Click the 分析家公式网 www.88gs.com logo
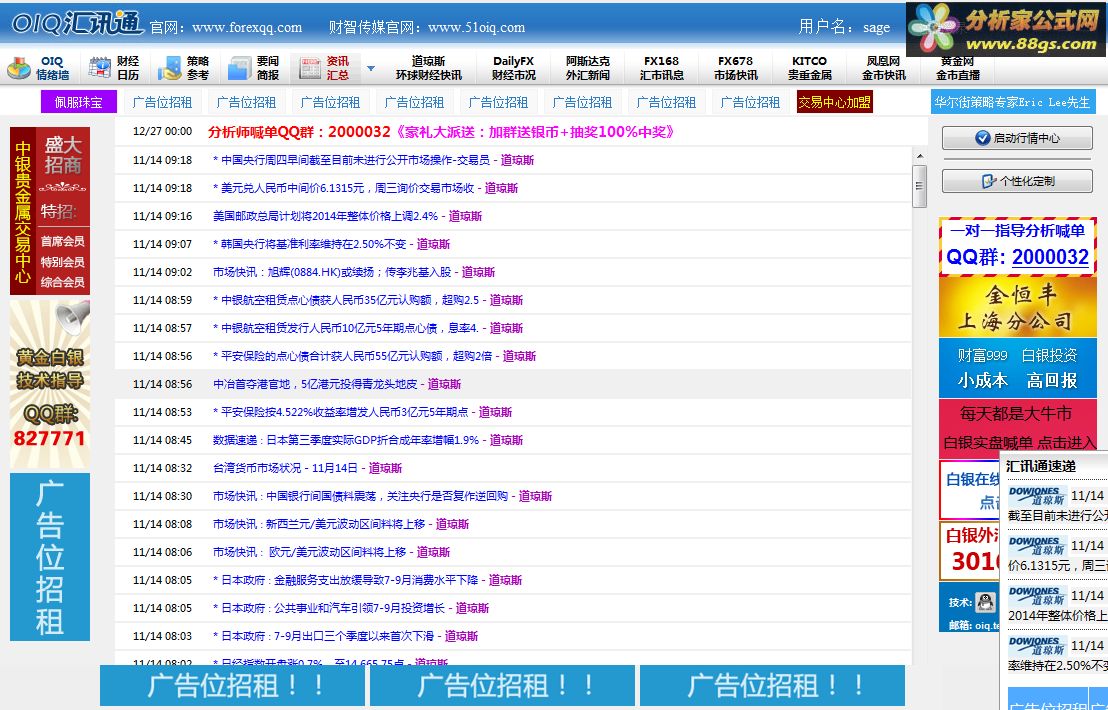The width and height of the screenshot is (1108, 710). (1007, 30)
